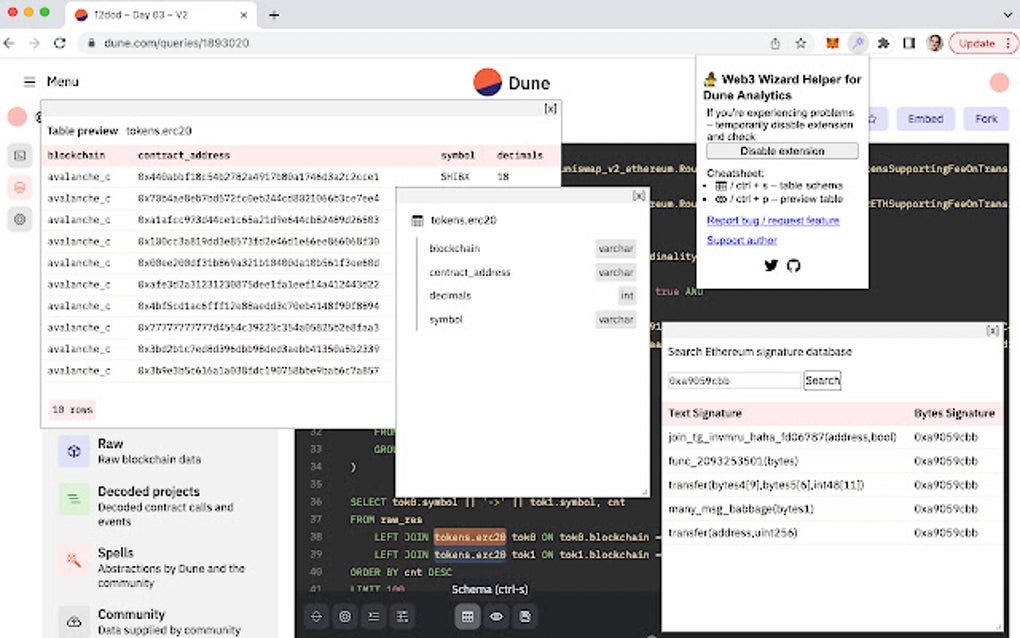Toggle the eye preview icon in the toolbar
This screenshot has width=1020, height=638.
pyautogui.click(x=495, y=616)
